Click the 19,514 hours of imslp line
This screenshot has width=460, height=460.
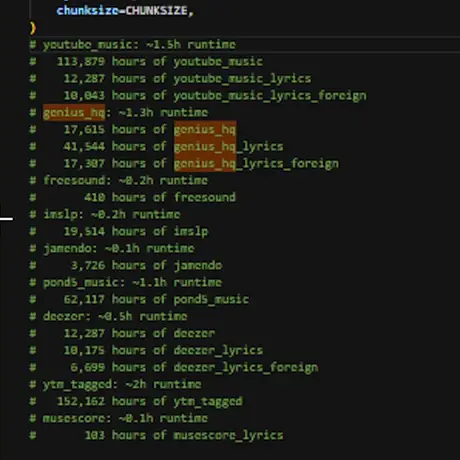coord(119,231)
